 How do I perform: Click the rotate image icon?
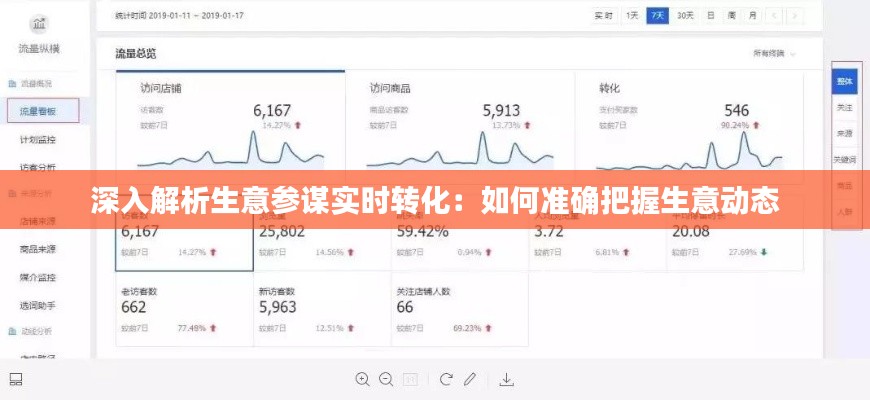446,379
